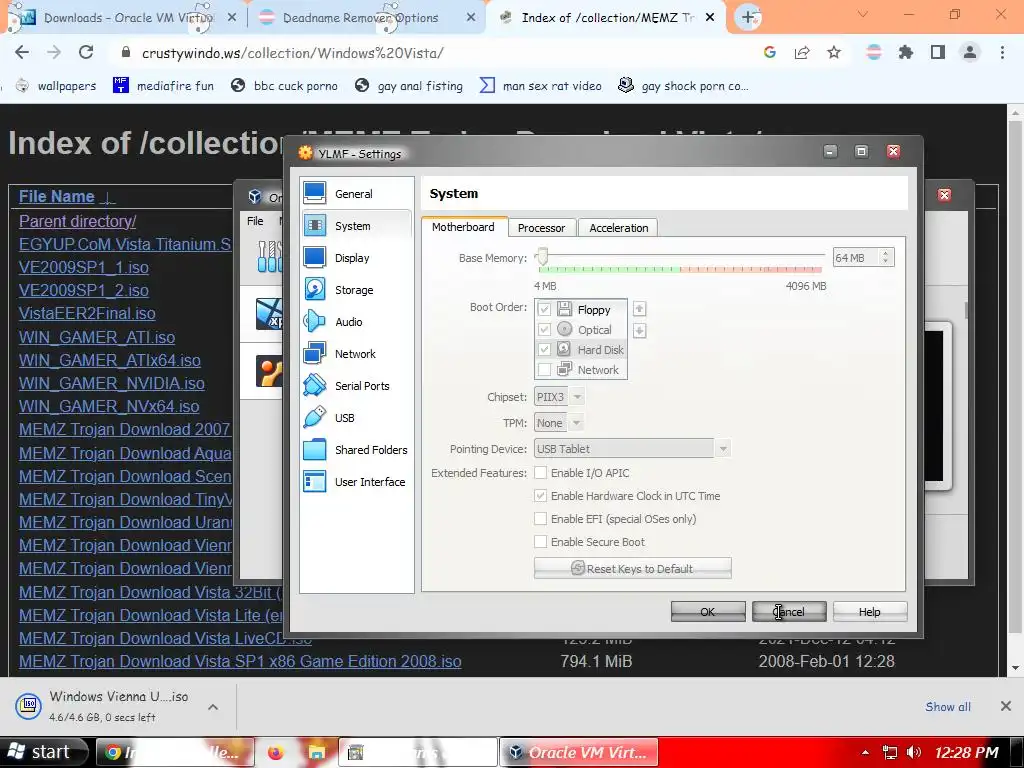This screenshot has height=768, width=1024.
Task: Enable I/O APIC checkbox
Action: [x=541, y=473]
